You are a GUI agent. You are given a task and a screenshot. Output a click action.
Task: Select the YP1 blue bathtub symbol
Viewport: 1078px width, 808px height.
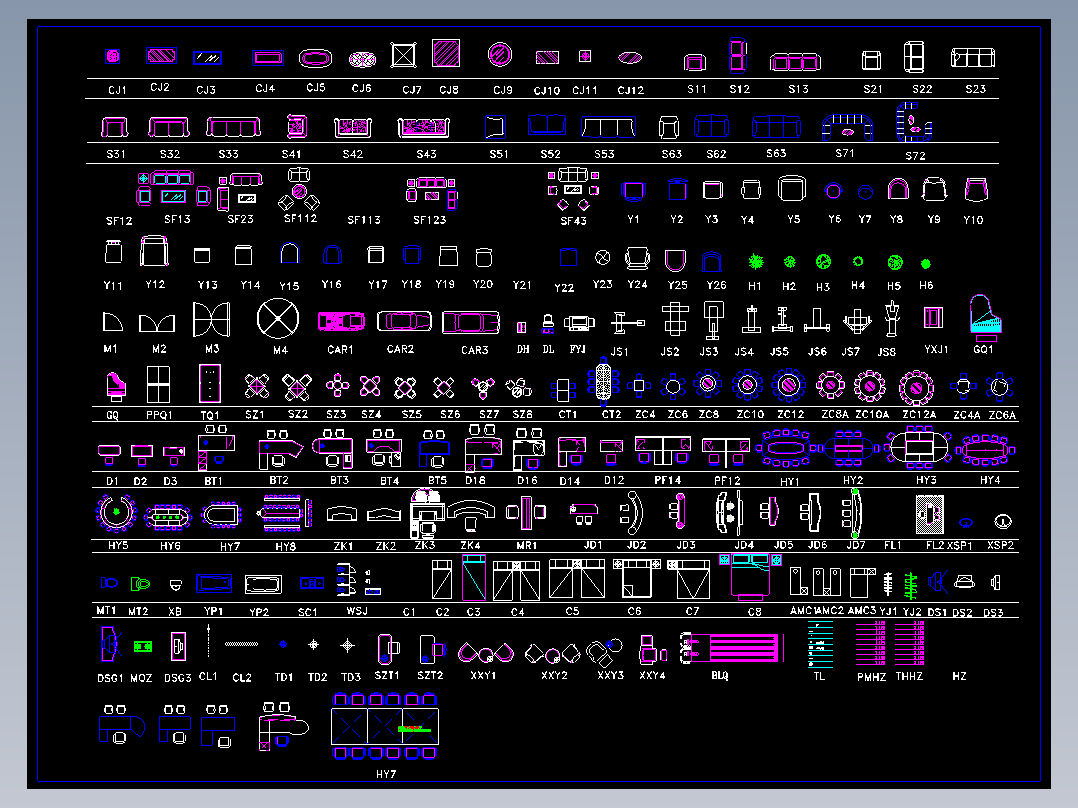pos(214,584)
